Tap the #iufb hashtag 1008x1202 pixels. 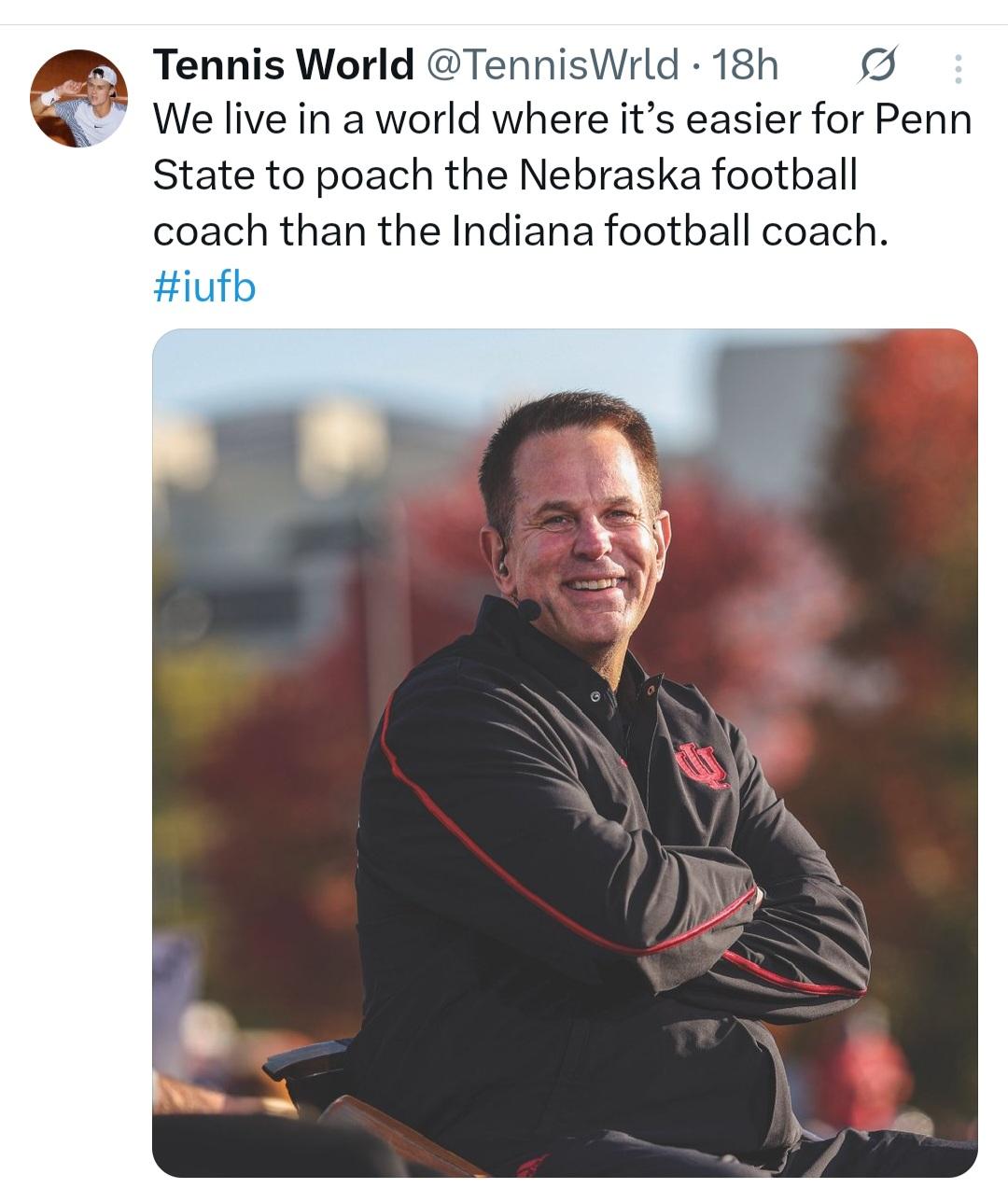pos(203,287)
